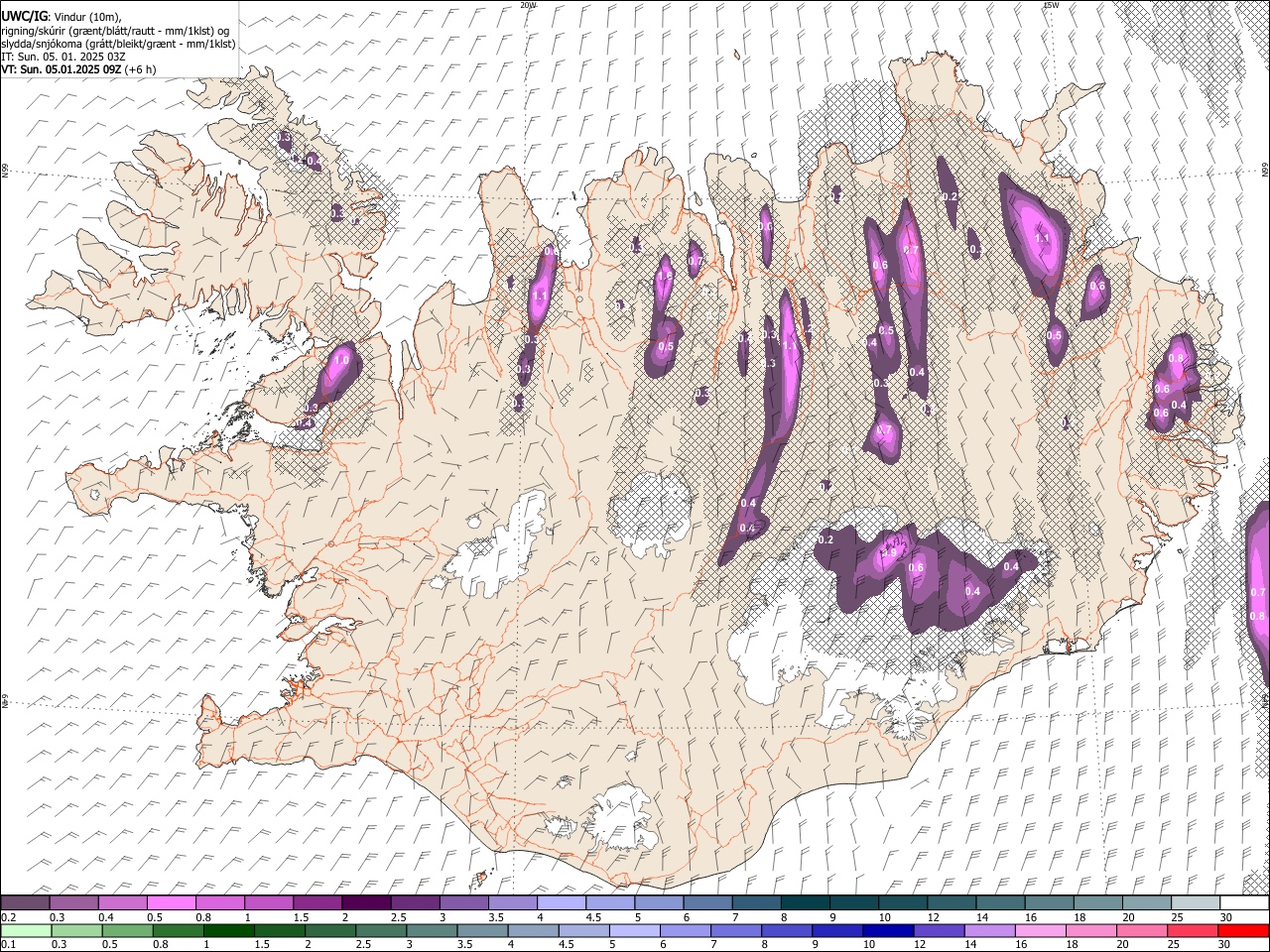The image size is (1270, 952).
Task: Click the 3.5 swatch in lower legend row
Action: [482, 930]
